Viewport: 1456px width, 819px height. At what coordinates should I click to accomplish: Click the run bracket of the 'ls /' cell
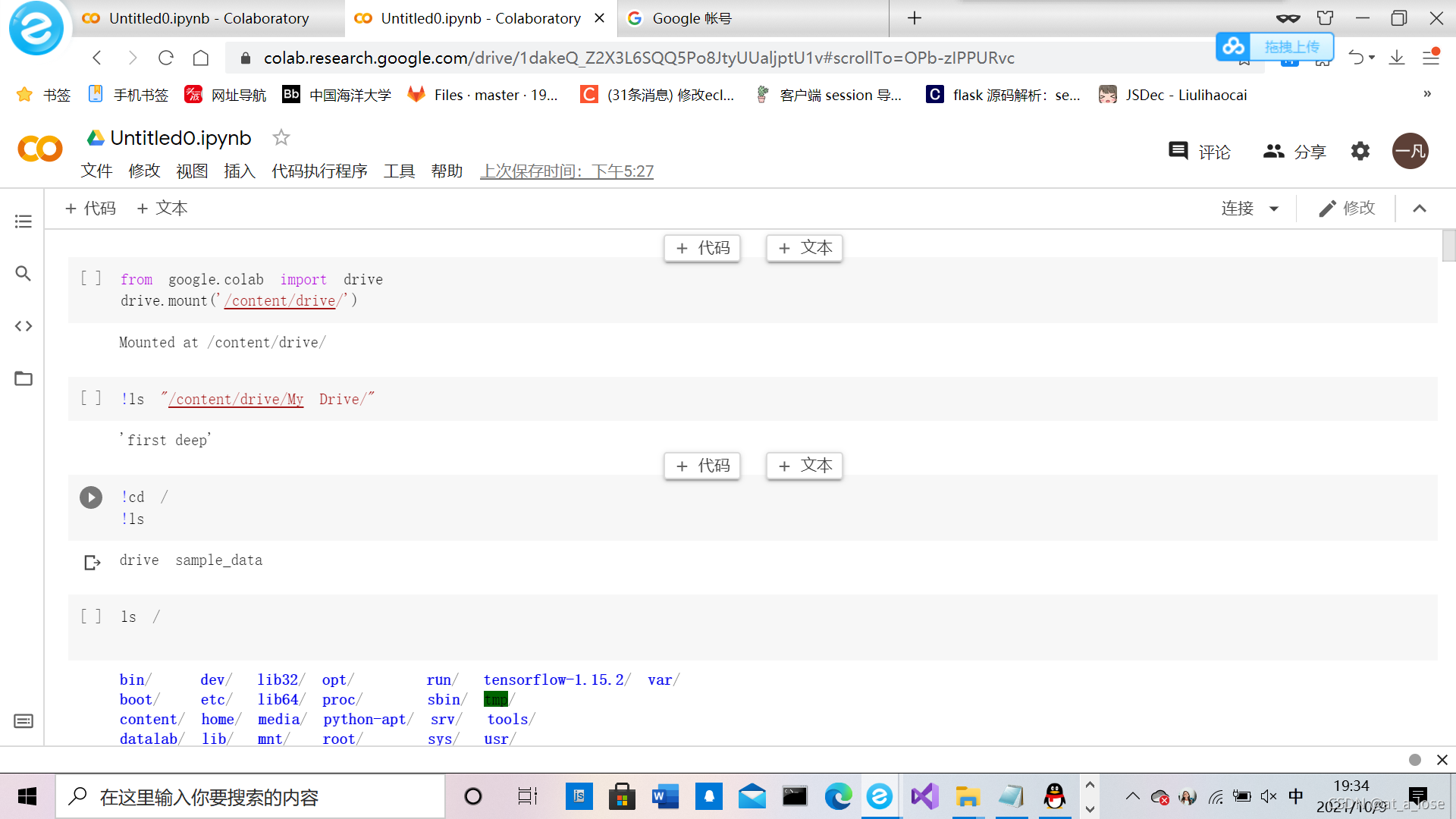91,617
